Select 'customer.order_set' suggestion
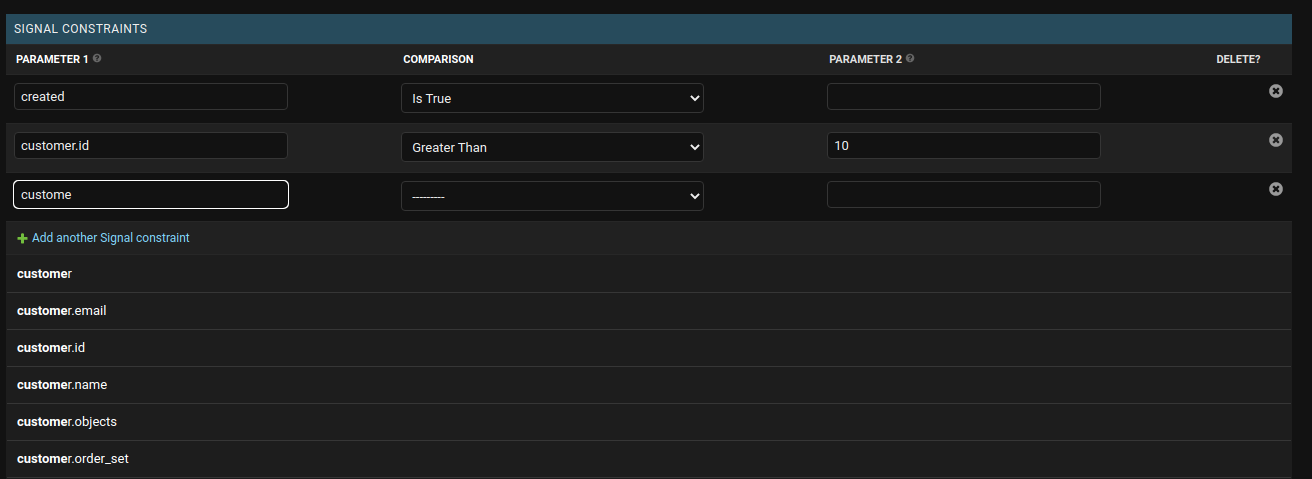The image size is (1312, 479). tap(73, 459)
